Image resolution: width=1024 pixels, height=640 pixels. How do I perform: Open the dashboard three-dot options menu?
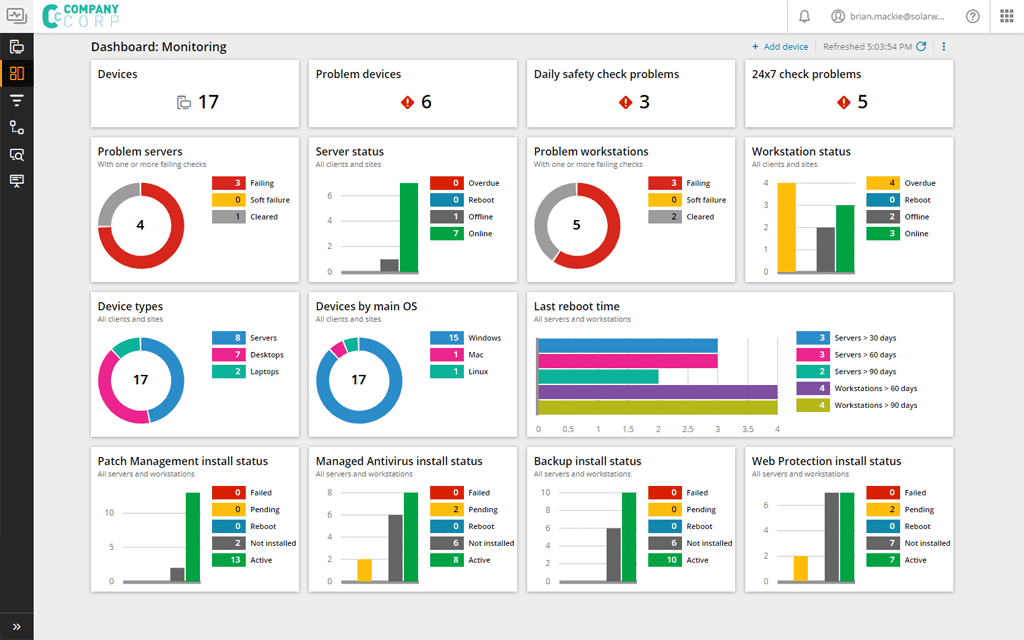click(944, 47)
